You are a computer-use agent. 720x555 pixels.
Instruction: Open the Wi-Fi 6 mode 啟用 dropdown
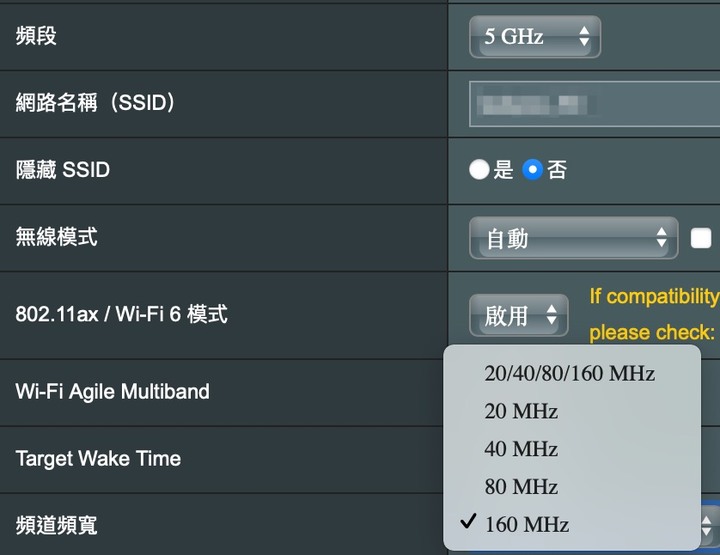point(519,315)
